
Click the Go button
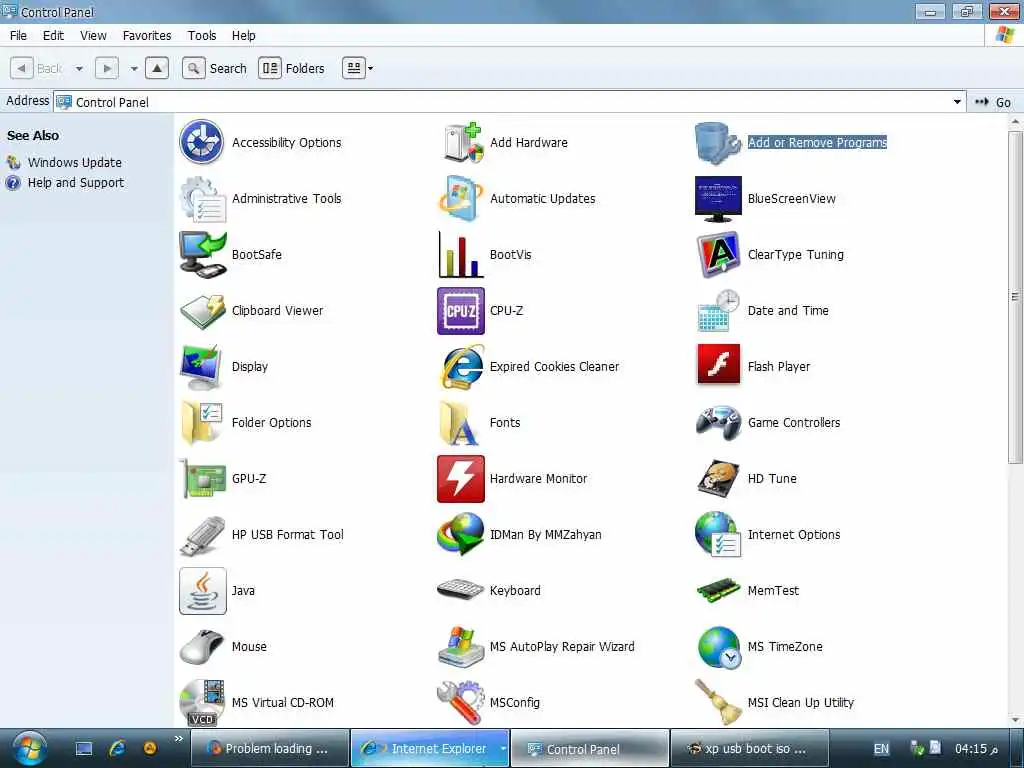pos(993,102)
